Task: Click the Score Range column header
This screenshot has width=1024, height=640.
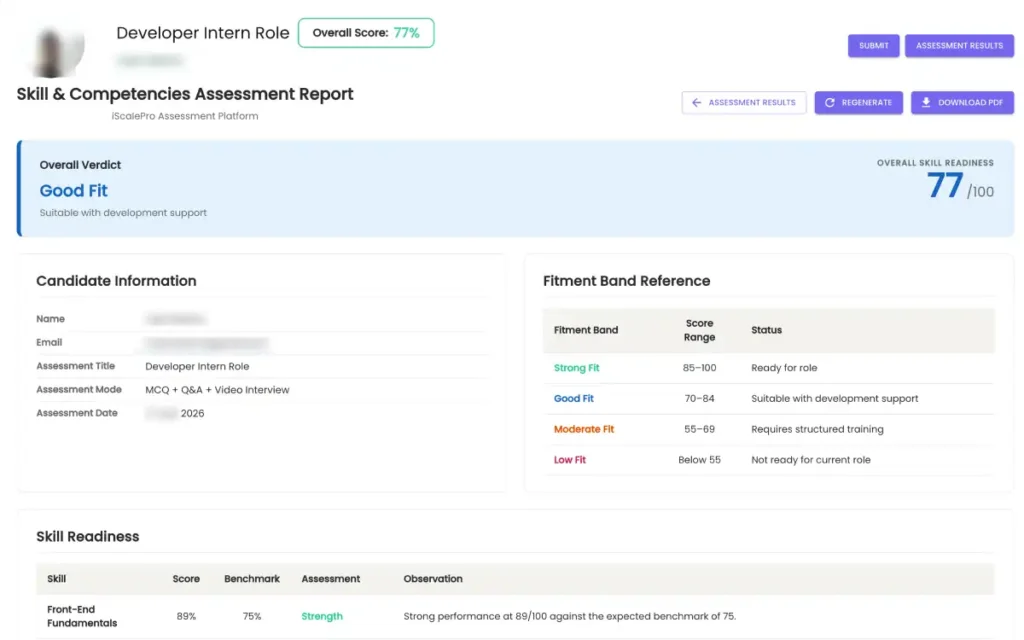Action: pos(699,330)
